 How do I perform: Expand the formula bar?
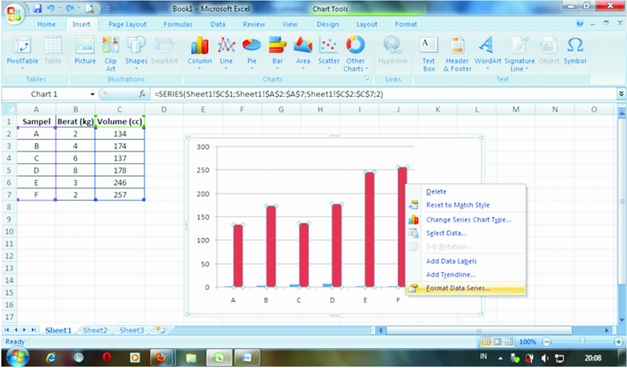pos(621,94)
